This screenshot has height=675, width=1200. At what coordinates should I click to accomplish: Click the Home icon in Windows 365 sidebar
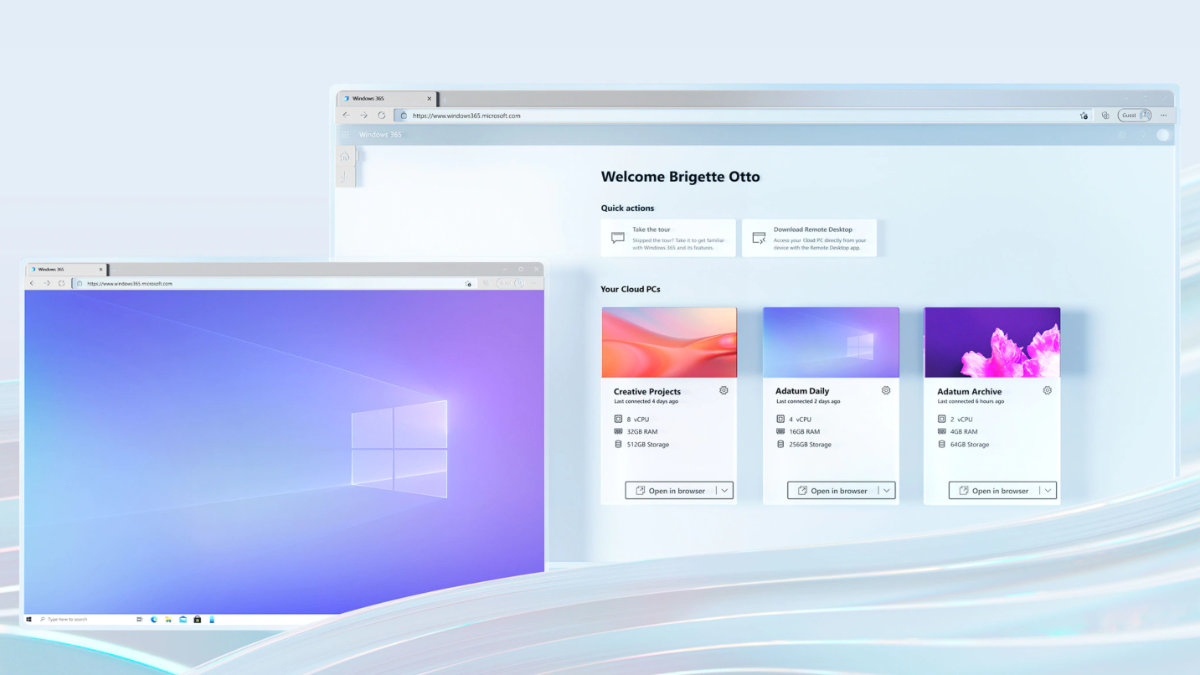[x=345, y=156]
